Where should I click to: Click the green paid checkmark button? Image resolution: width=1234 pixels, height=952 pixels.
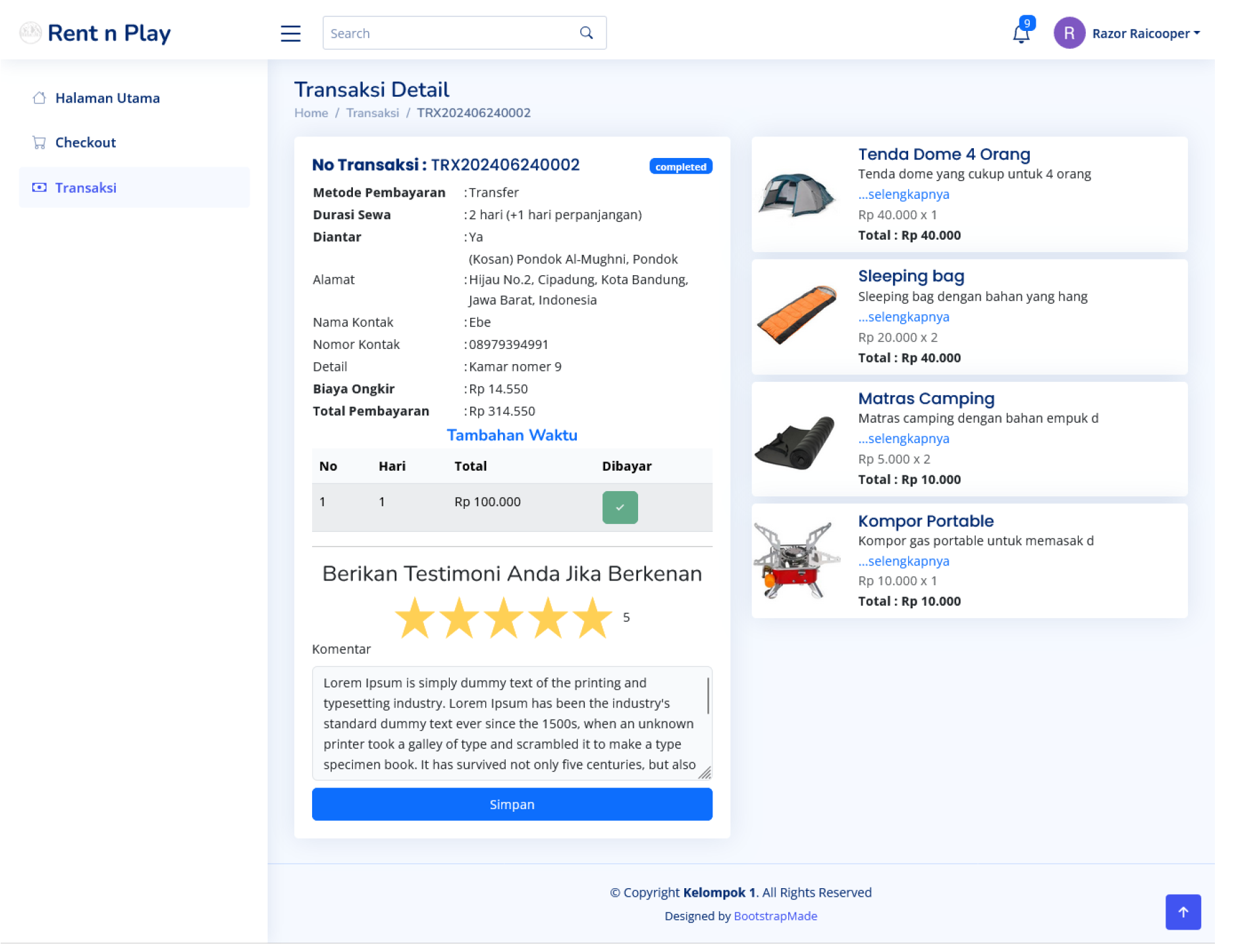[x=620, y=508]
